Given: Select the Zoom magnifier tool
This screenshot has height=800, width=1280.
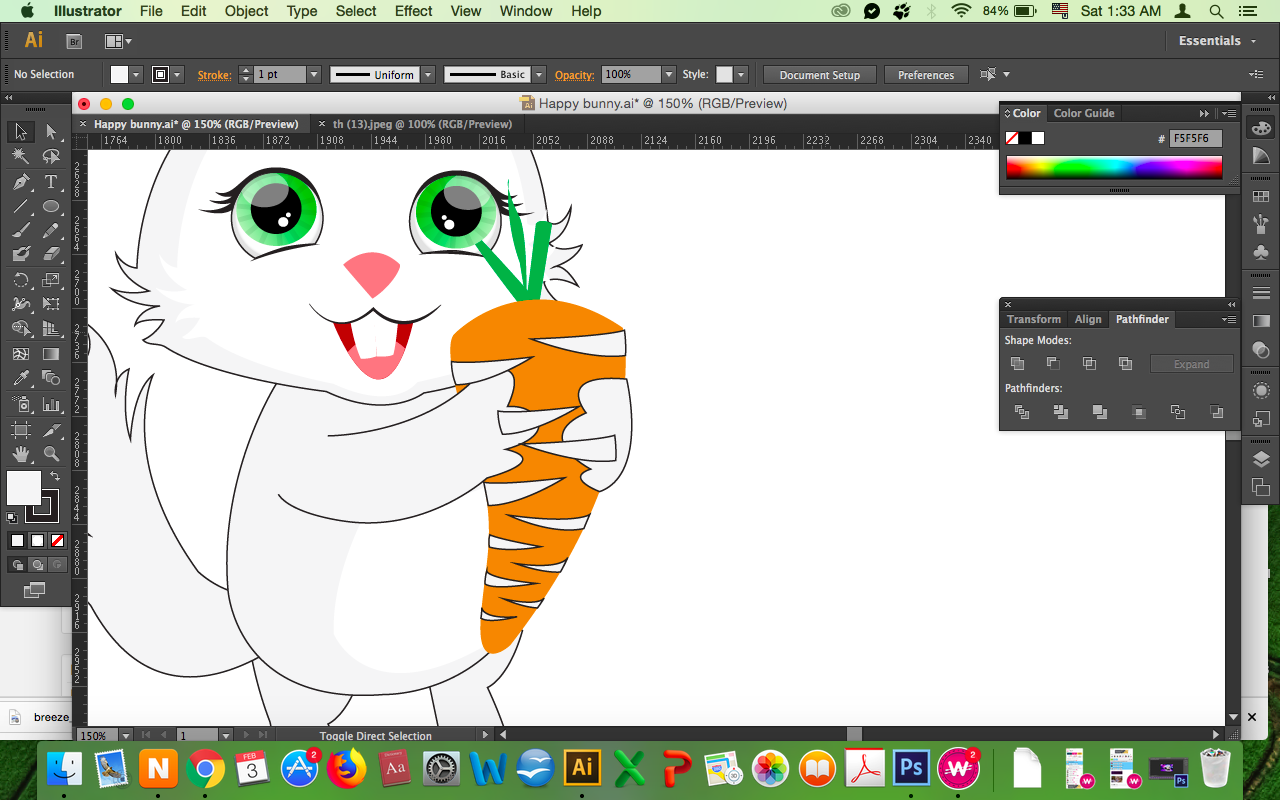Looking at the screenshot, I should 51,454.
